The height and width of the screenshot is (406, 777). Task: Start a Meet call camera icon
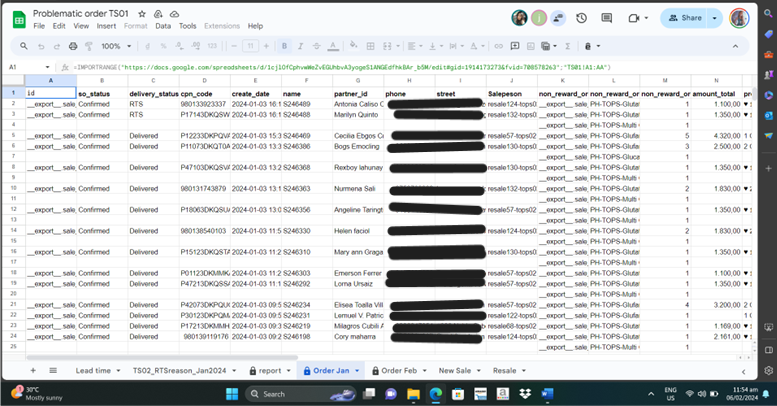tap(633, 18)
